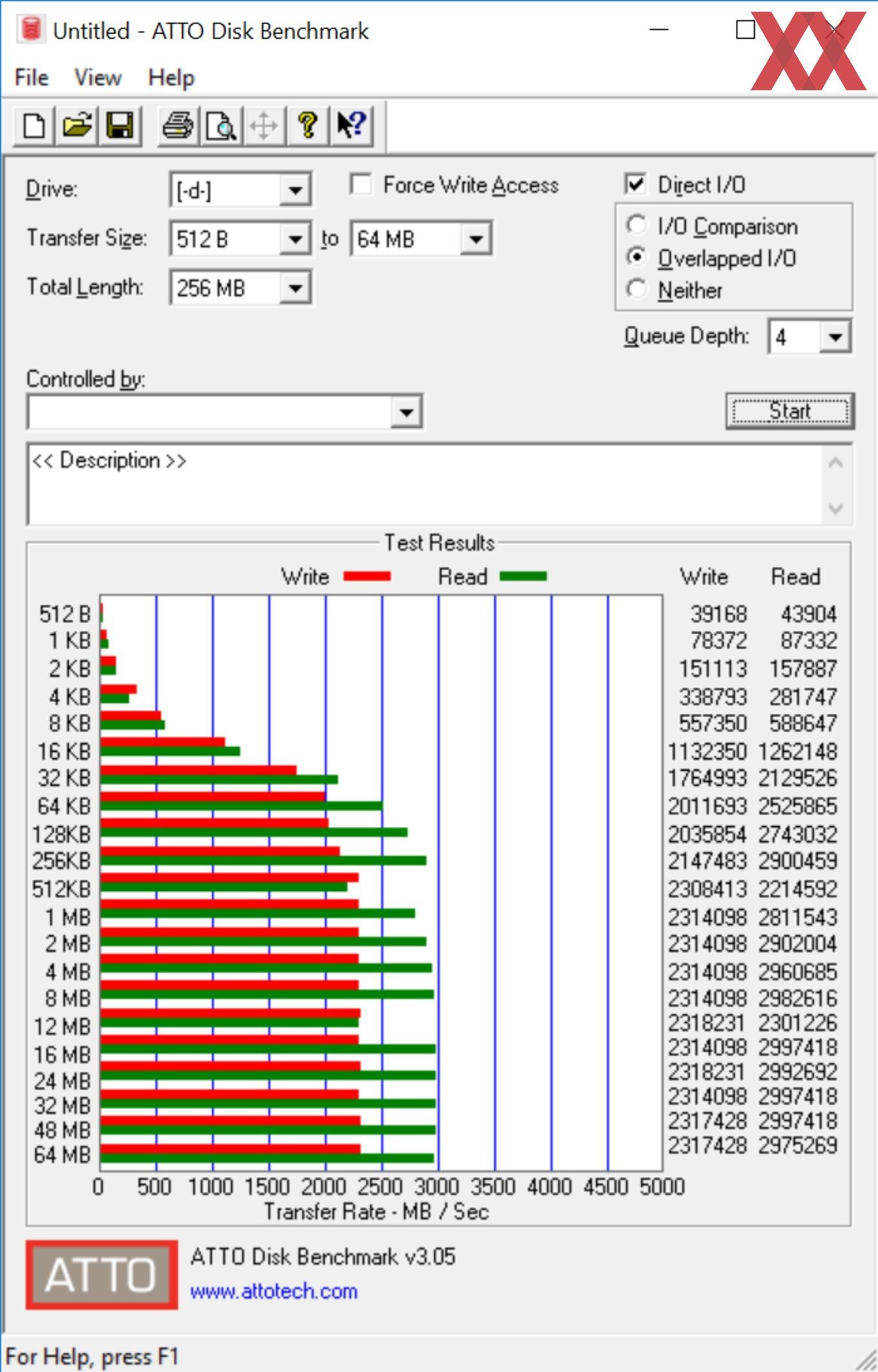Enable Force Write Access checkbox
Screen dimensions: 878x1372
360,184
